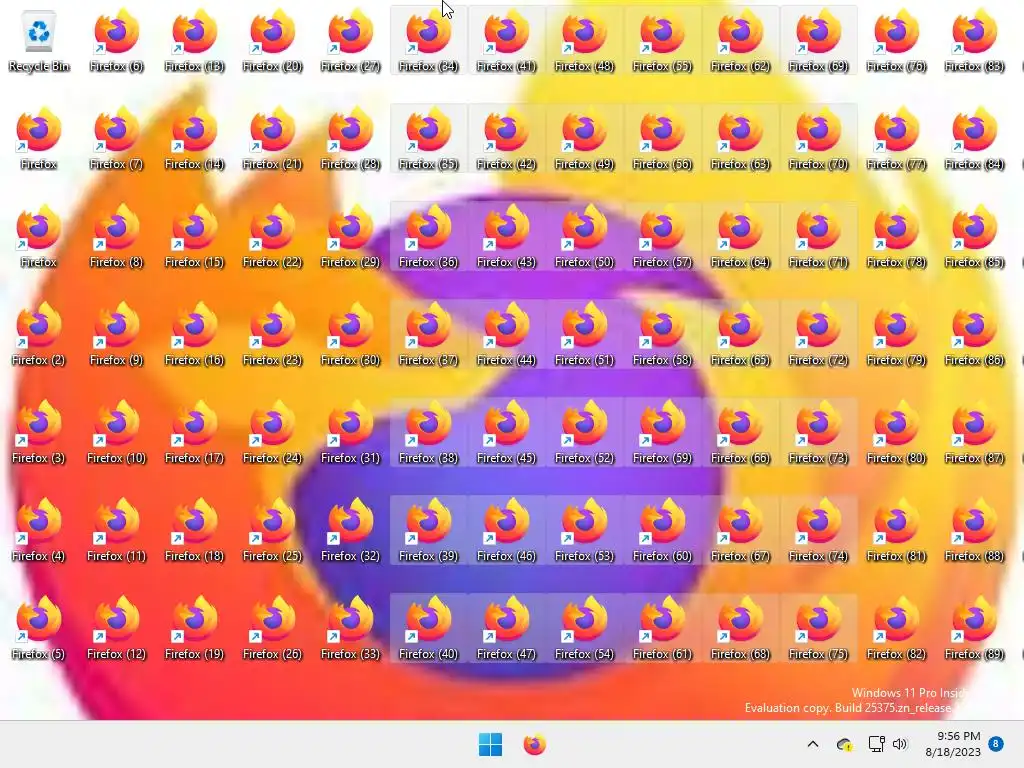The height and width of the screenshot is (768, 1024).
Task: Select Firefox (78) shortcut
Action: tap(897, 236)
